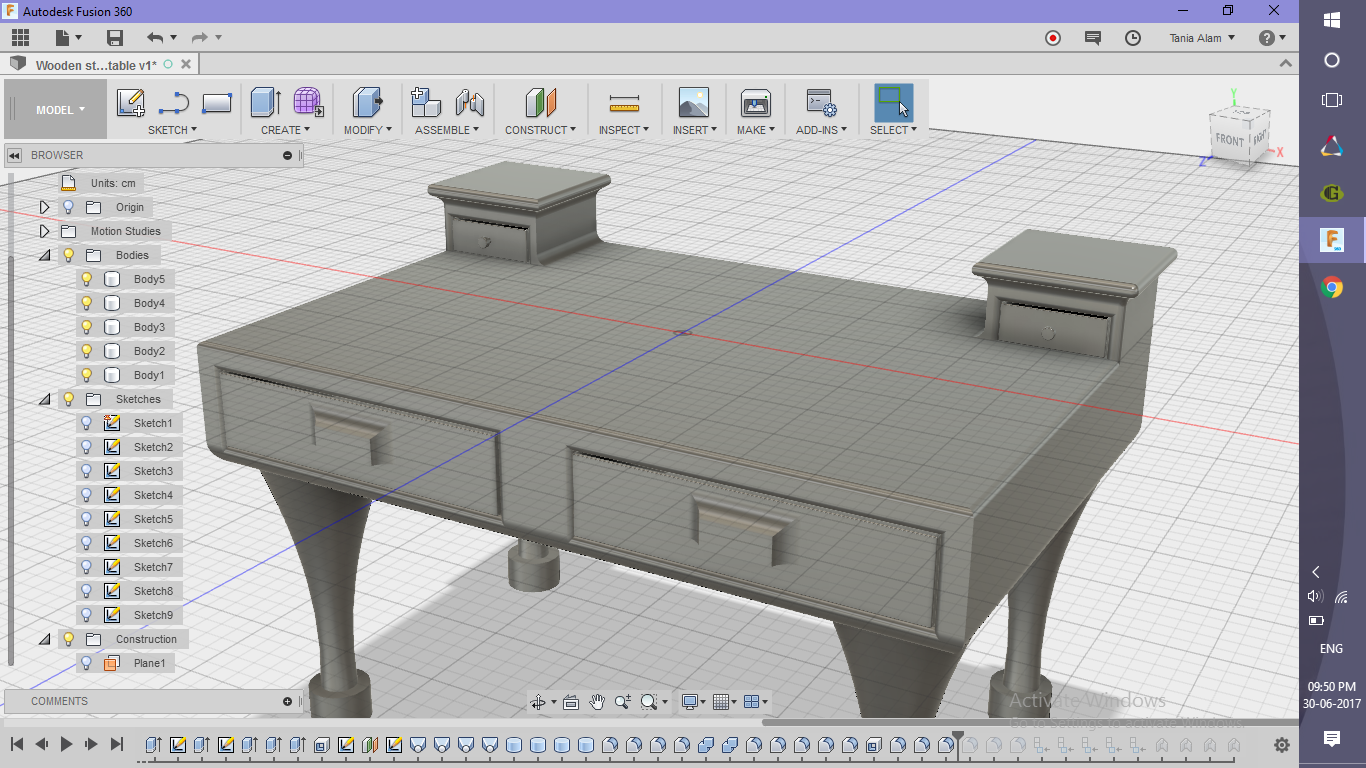Open Windows Start button

point(1332,19)
